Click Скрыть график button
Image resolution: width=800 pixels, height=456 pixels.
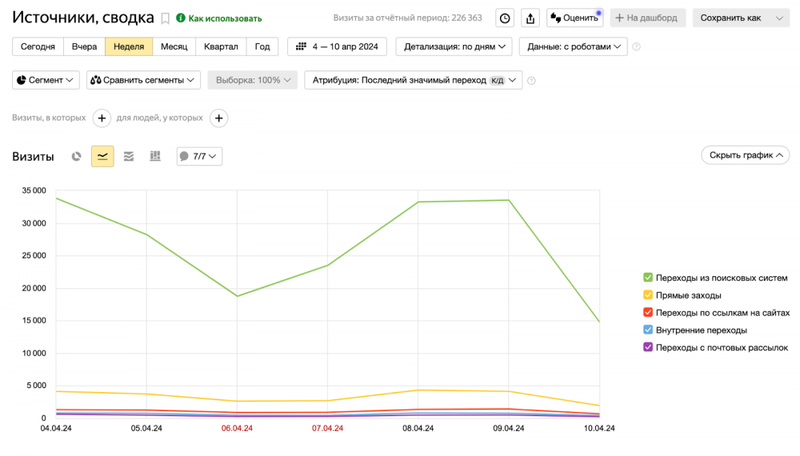pos(745,155)
